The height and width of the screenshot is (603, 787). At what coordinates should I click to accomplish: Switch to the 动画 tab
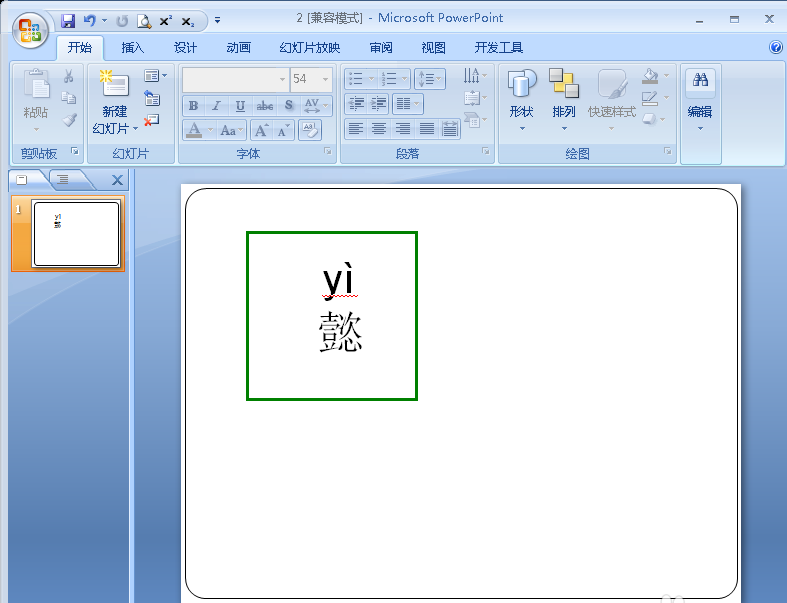pos(238,48)
